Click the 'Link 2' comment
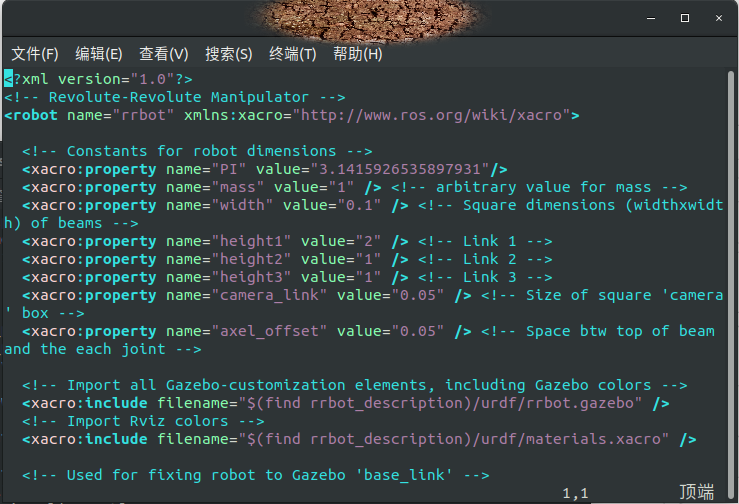Image resolution: width=739 pixels, height=504 pixels. point(485,259)
